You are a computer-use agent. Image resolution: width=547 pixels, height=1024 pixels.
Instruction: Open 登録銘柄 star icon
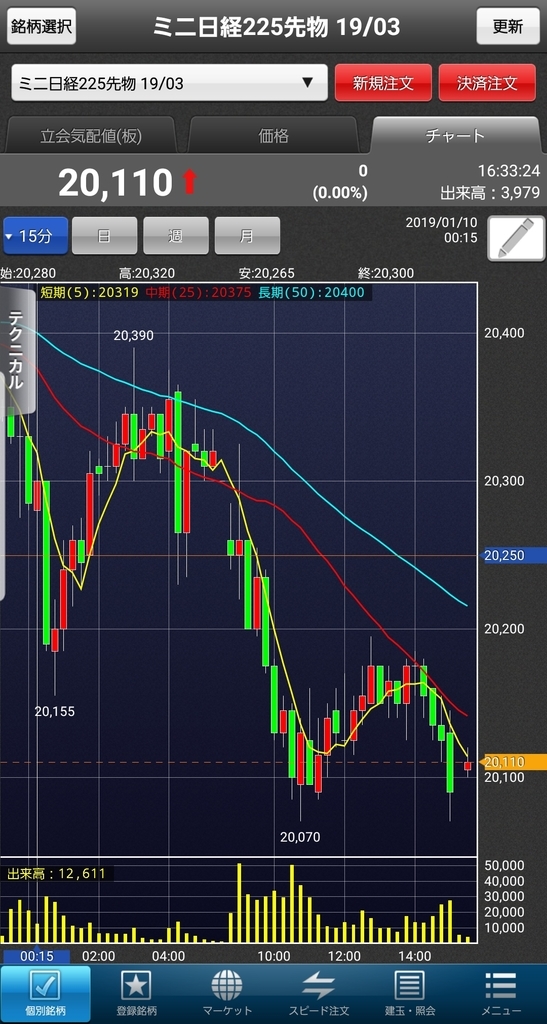[136, 994]
